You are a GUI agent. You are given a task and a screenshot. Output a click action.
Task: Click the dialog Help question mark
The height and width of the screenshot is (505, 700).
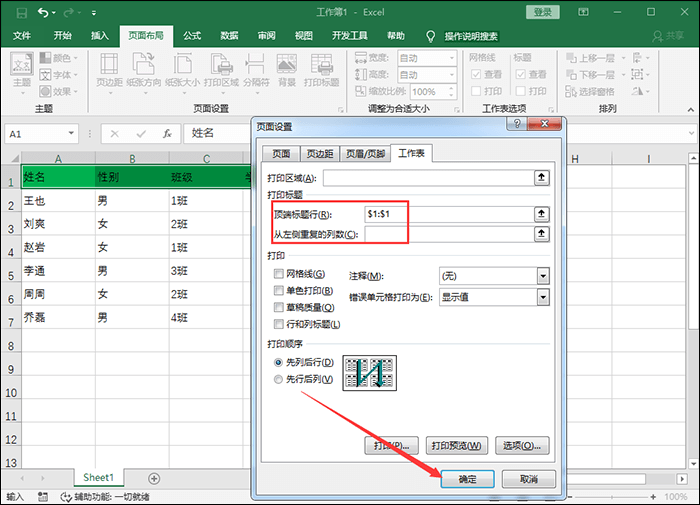tap(517, 124)
